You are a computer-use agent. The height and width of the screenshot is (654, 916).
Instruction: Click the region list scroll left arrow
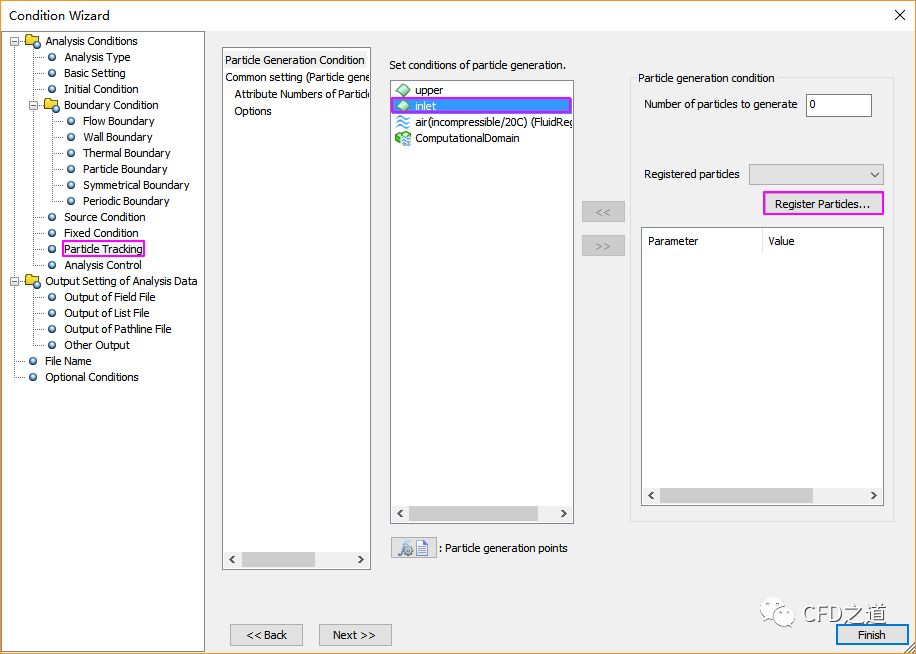pos(400,513)
